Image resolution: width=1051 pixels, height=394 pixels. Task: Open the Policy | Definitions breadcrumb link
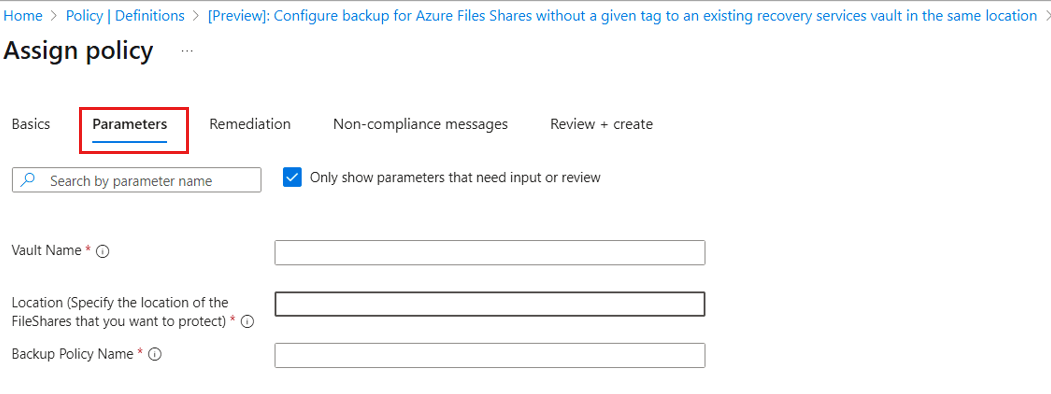[125, 15]
